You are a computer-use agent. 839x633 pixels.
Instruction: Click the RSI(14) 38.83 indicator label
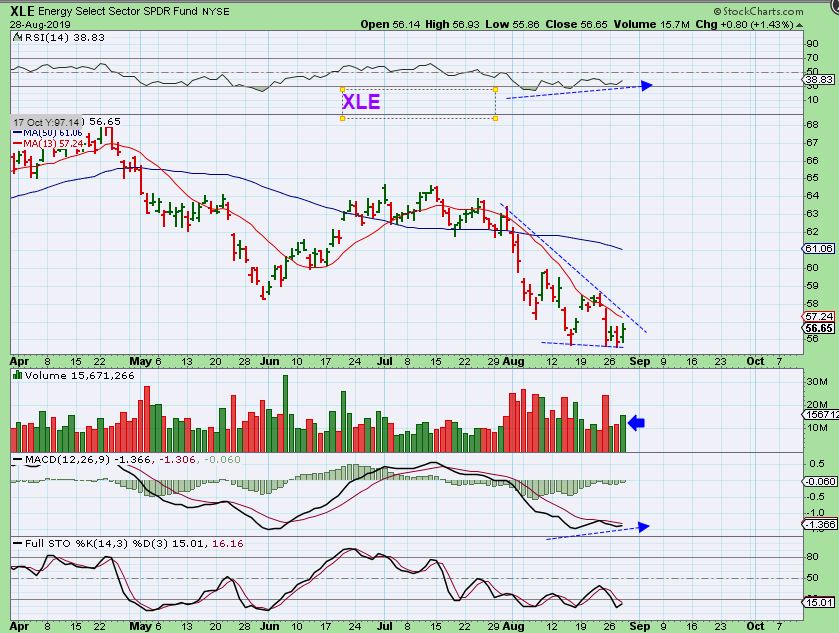[x=64, y=37]
